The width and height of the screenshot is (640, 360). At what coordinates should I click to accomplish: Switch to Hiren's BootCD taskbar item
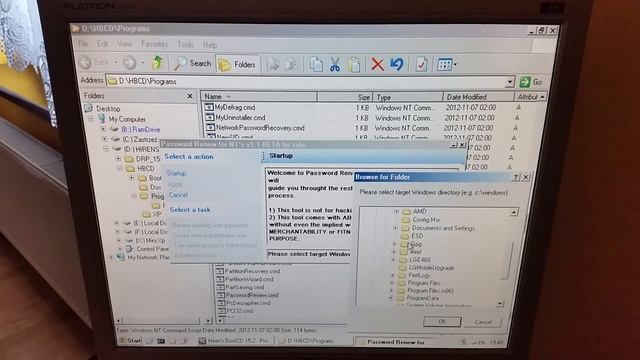[234, 340]
